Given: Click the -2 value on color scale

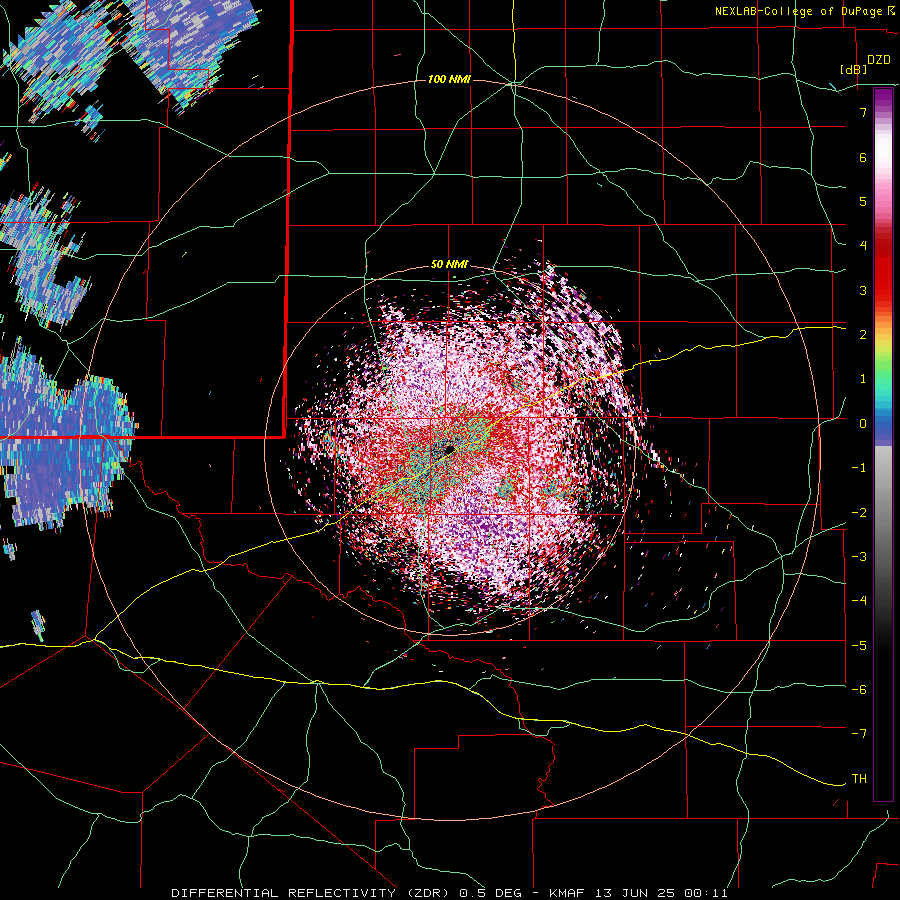Looking at the screenshot, I should tap(859, 513).
